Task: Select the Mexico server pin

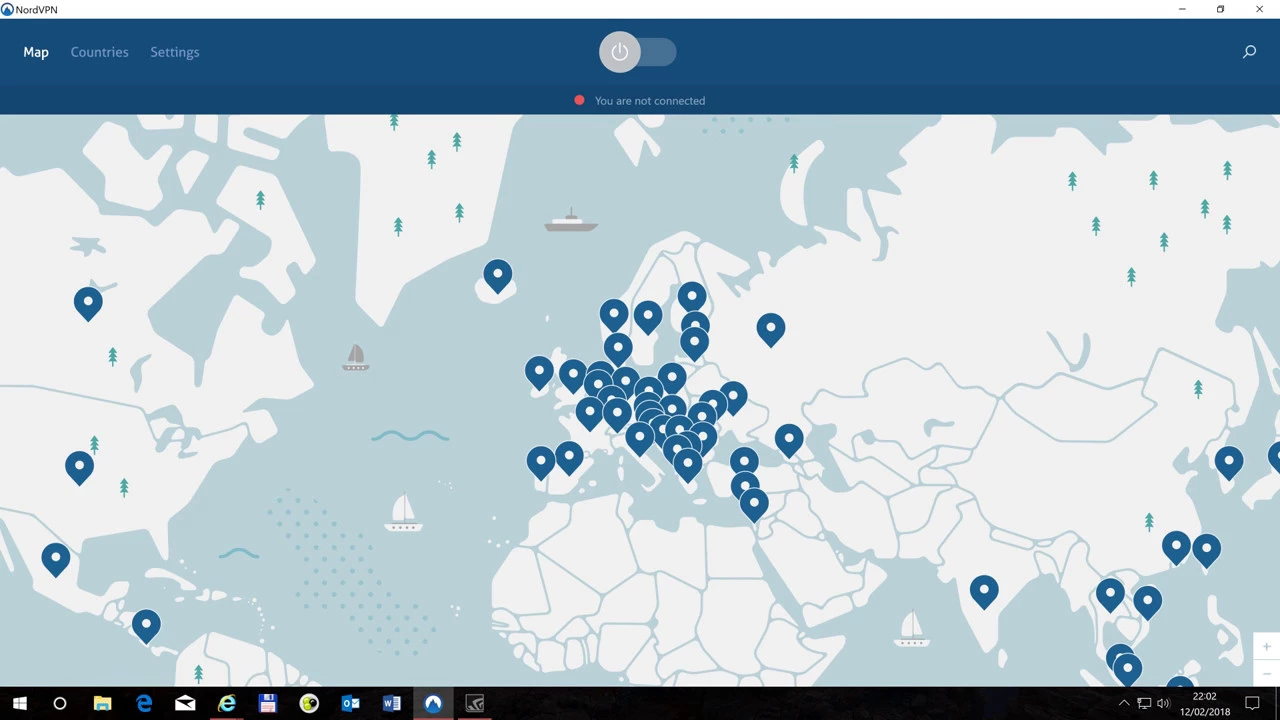Action: coord(56,558)
